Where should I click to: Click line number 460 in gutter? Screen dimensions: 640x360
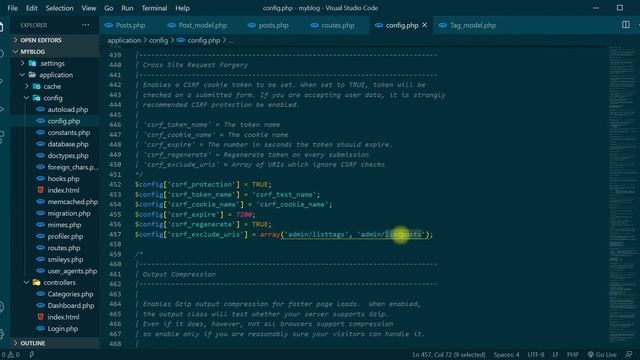115,264
